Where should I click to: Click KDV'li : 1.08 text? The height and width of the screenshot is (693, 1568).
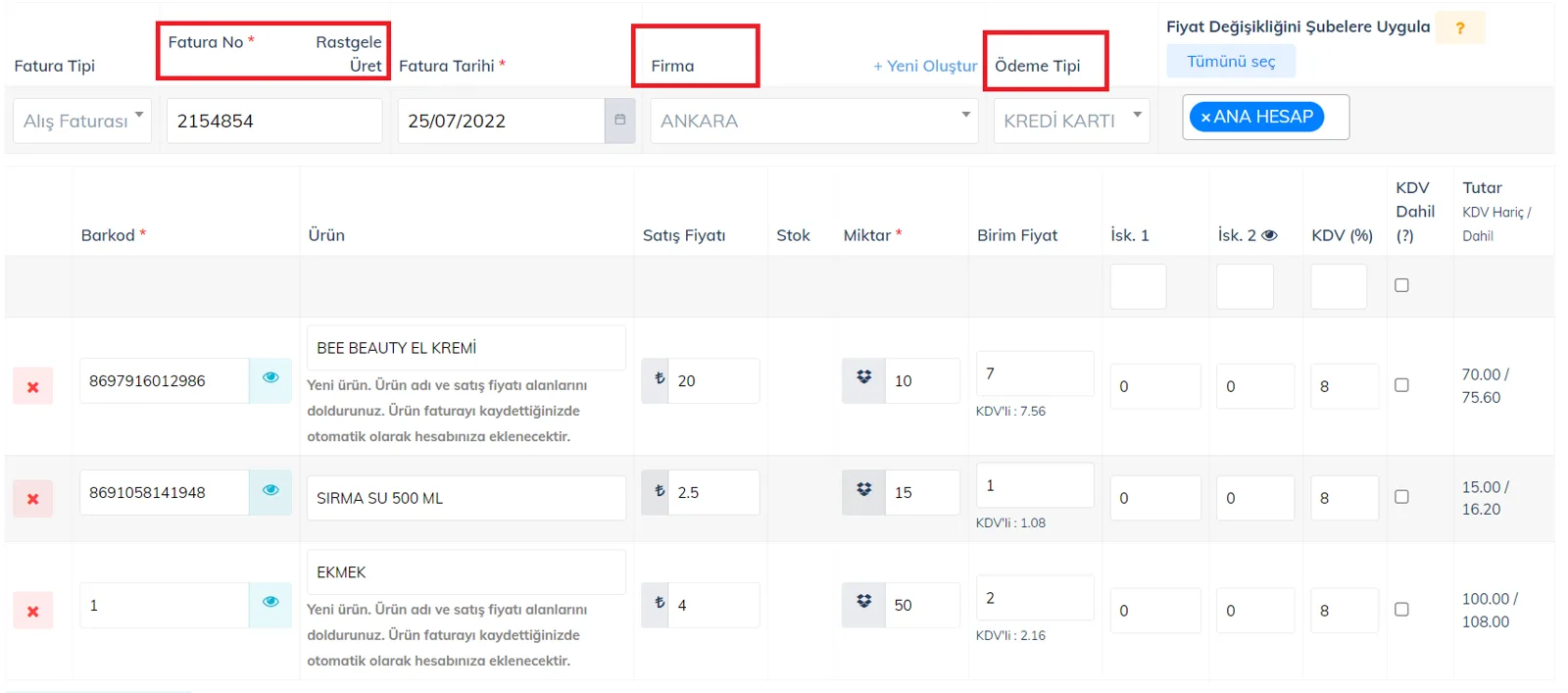(1010, 523)
